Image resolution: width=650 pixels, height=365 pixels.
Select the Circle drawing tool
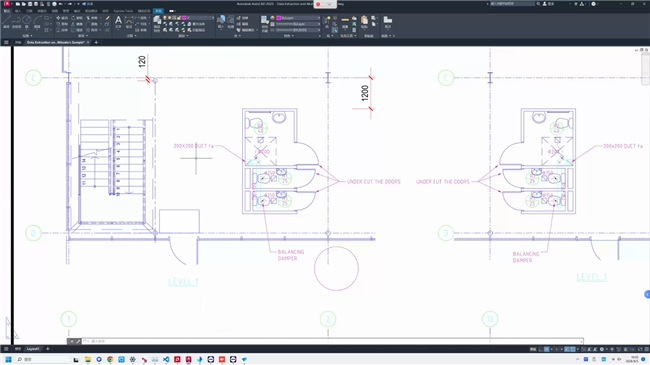click(27, 21)
